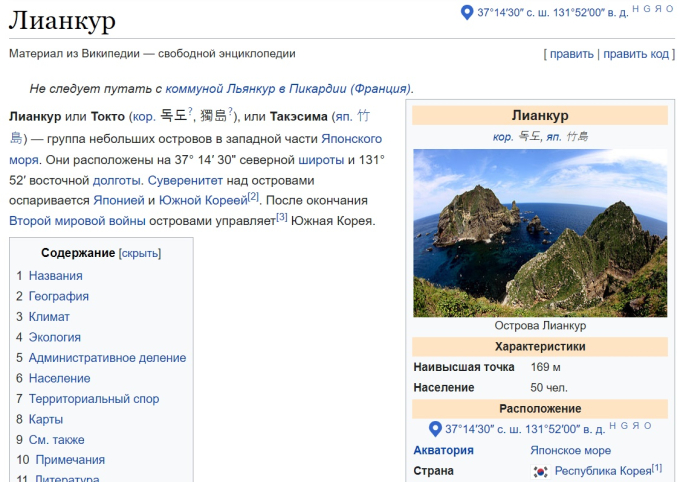The image size is (680, 482).
Task: Click the top-right «G» map service link
Action: click(x=647, y=9)
